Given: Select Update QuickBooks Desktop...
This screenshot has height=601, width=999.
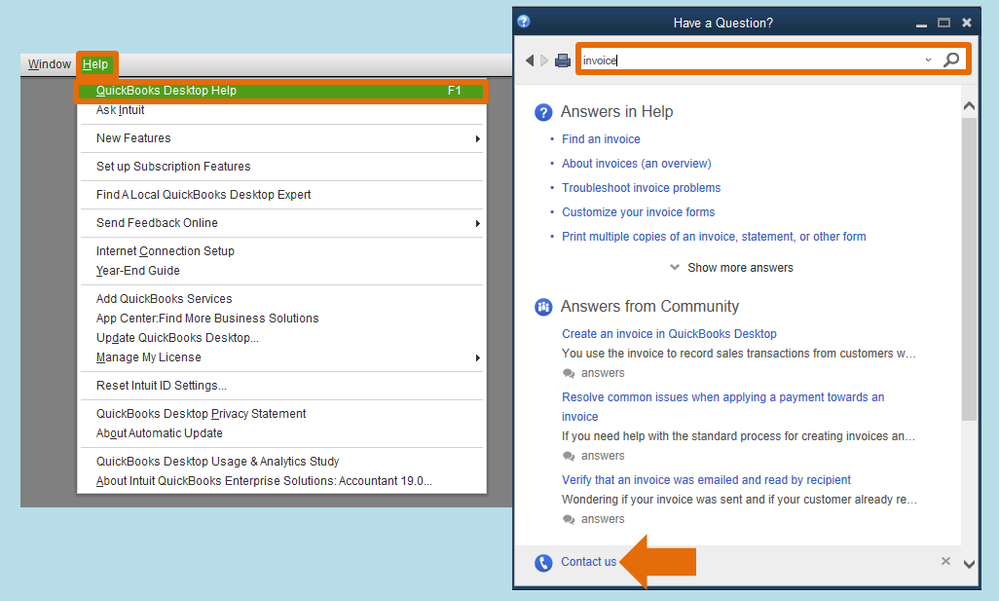Looking at the screenshot, I should (282, 338).
